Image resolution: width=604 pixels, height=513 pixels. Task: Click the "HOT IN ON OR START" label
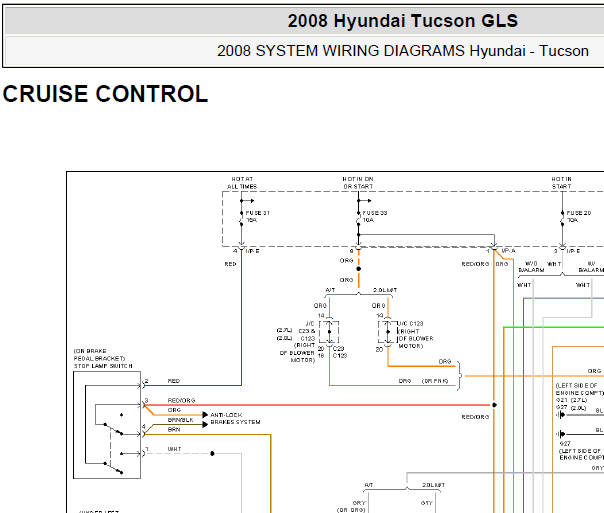coord(358,183)
